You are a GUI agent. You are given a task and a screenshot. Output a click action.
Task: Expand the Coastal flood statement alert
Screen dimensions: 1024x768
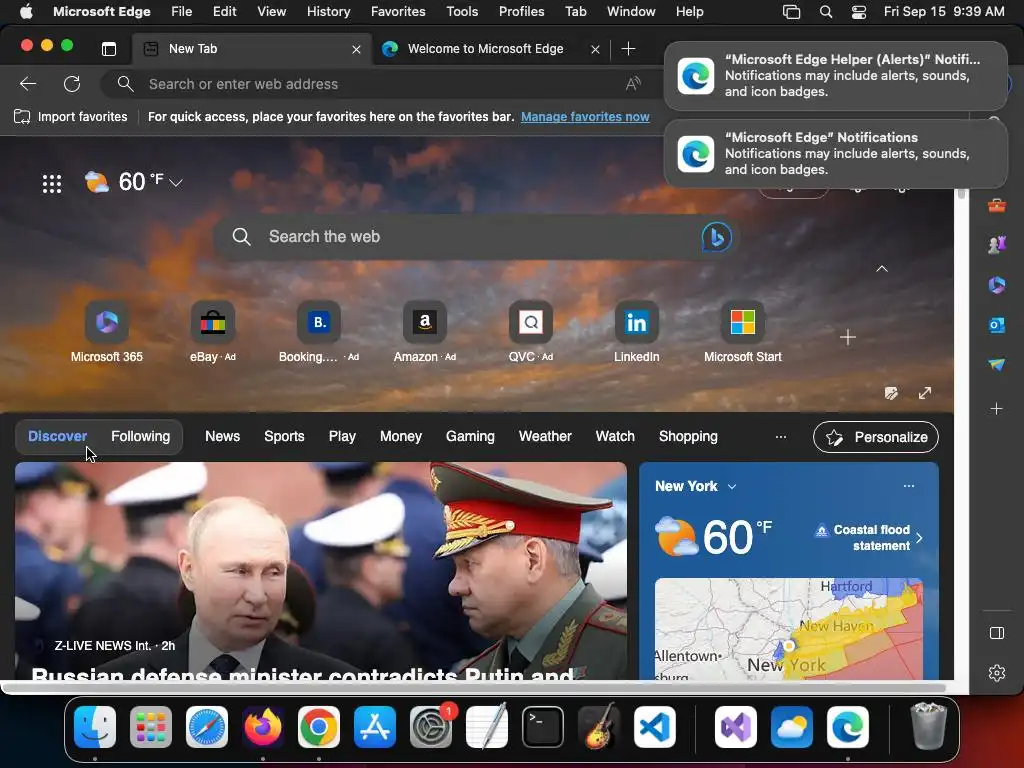click(x=869, y=537)
